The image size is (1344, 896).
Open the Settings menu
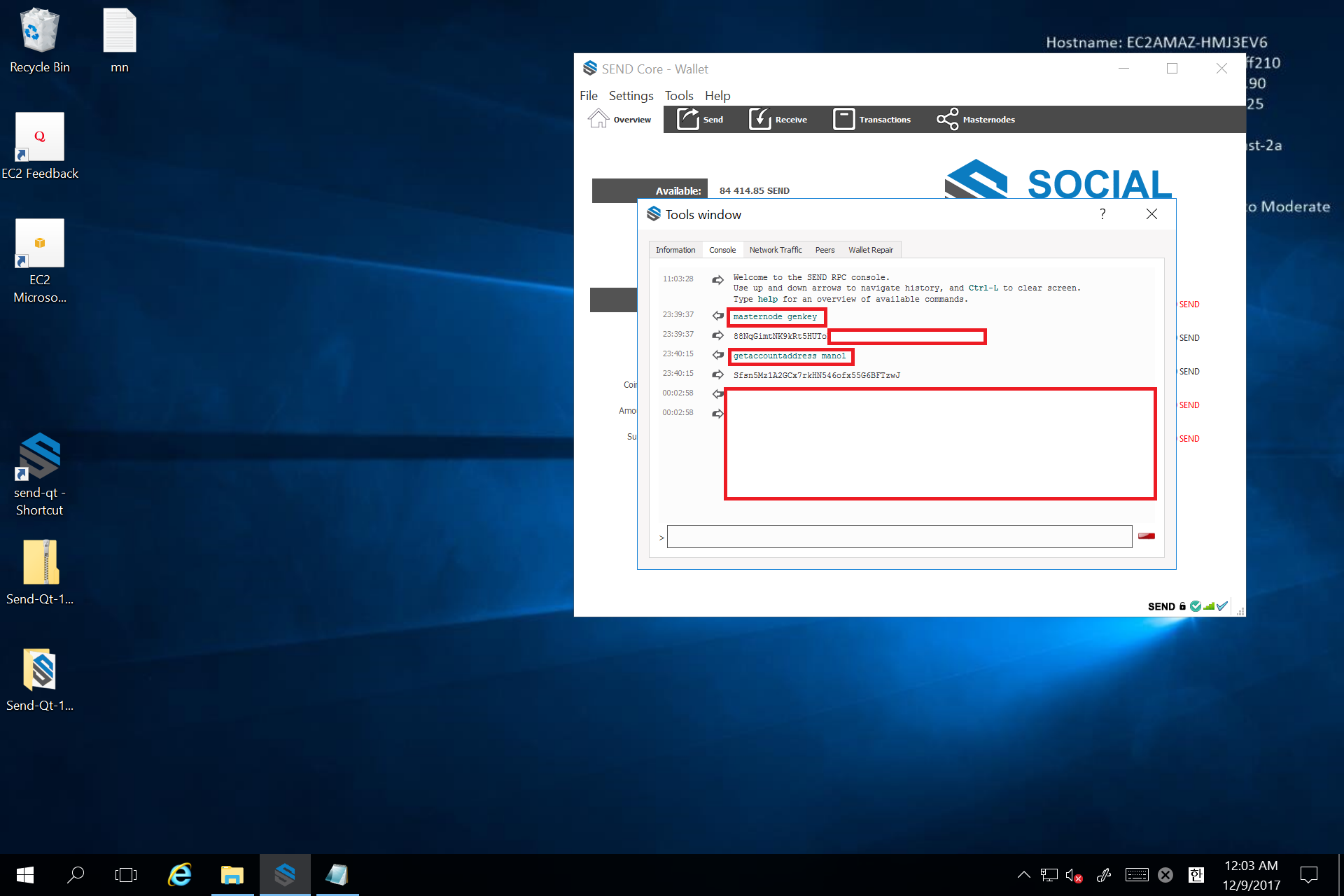(x=631, y=96)
